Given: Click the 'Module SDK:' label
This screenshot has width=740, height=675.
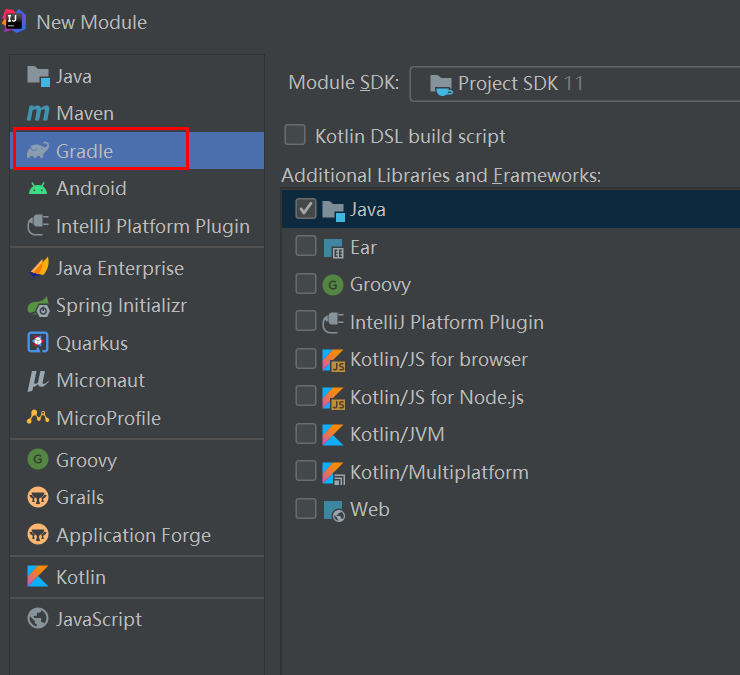Looking at the screenshot, I should pyautogui.click(x=344, y=83).
